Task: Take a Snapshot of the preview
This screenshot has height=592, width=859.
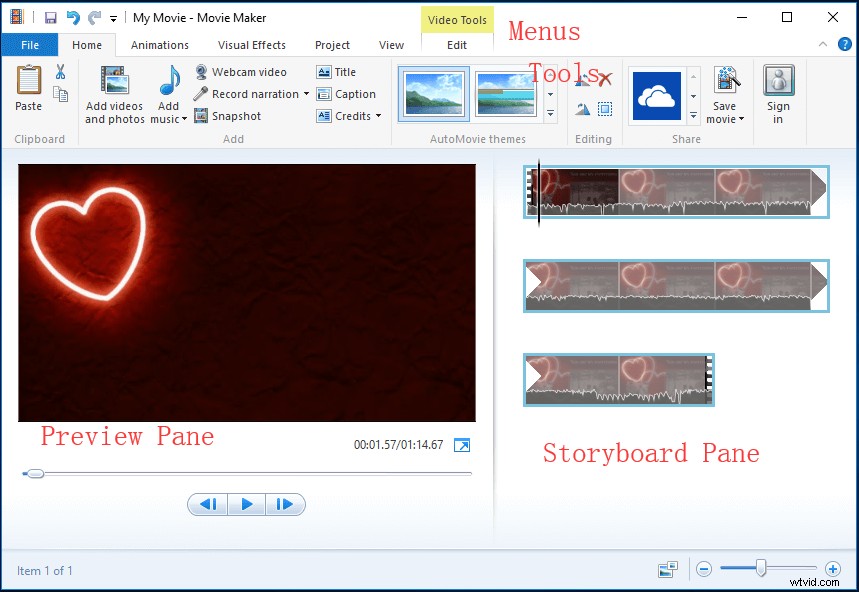Action: pos(228,116)
